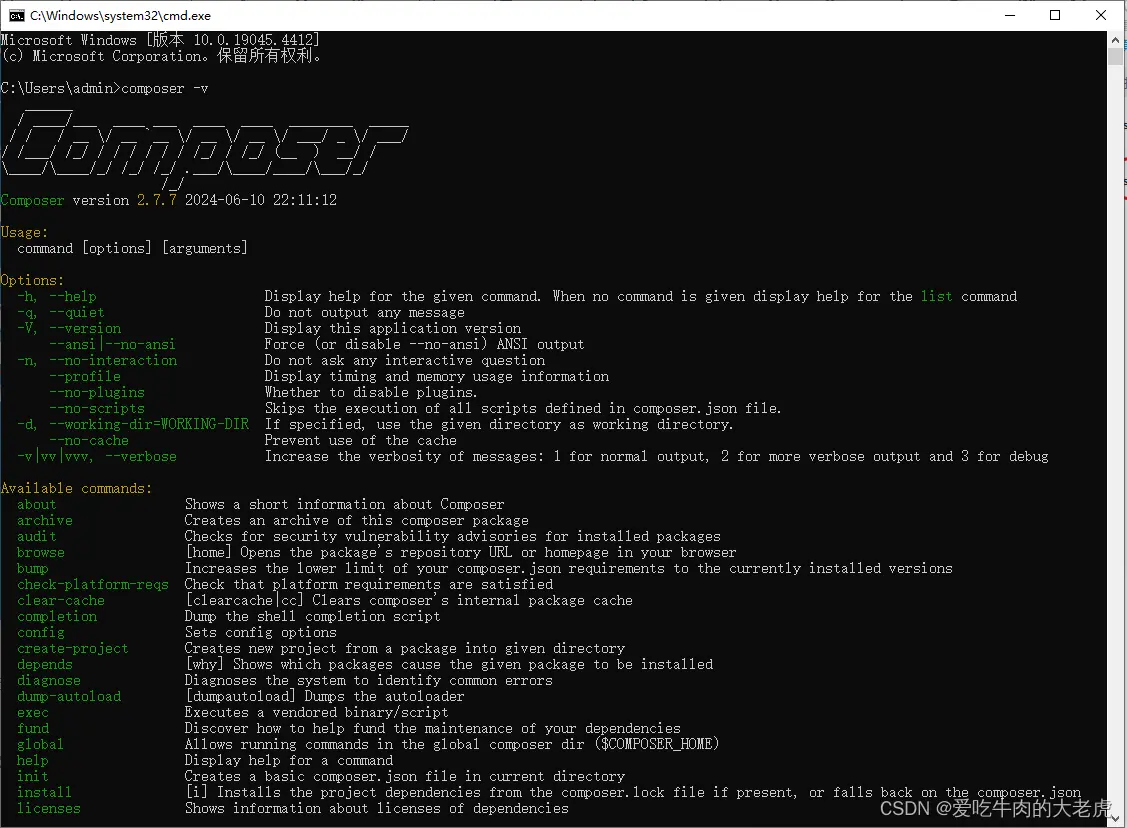Click the Microsoft Corporation copyright line
Viewport: 1127px width, 828px height.
[161, 56]
